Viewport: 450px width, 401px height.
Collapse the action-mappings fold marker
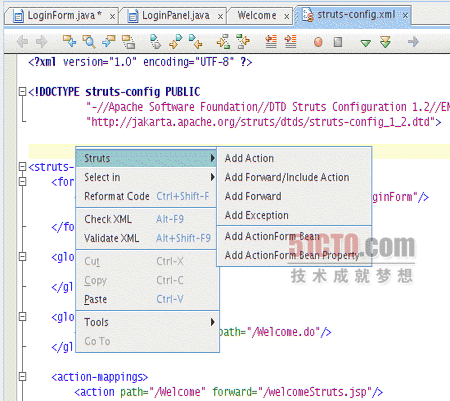pyautogui.click(x=22, y=377)
